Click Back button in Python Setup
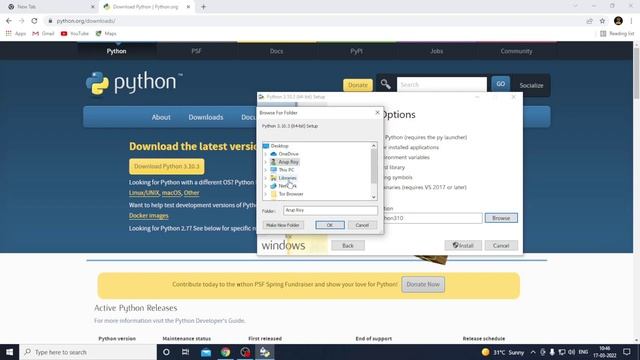 pos(348,245)
